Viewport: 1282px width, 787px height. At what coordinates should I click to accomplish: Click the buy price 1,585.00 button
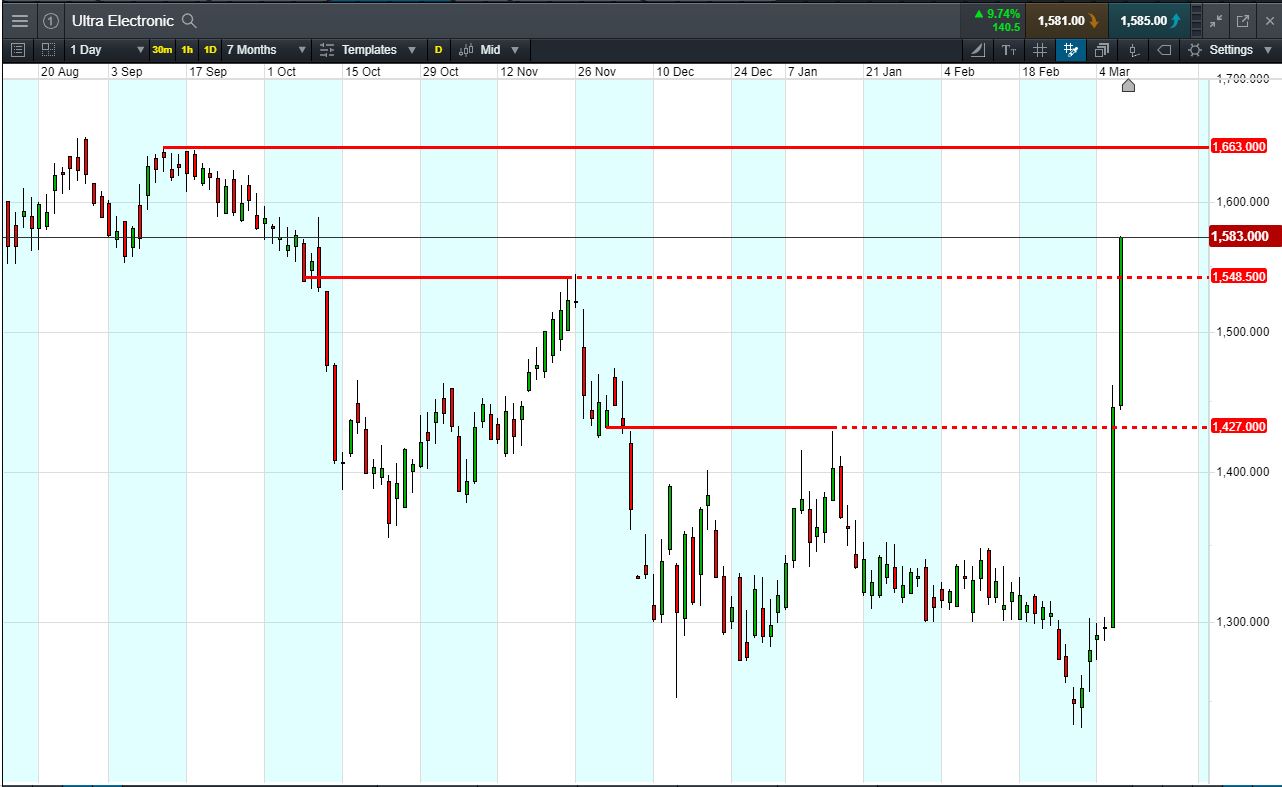point(1151,20)
